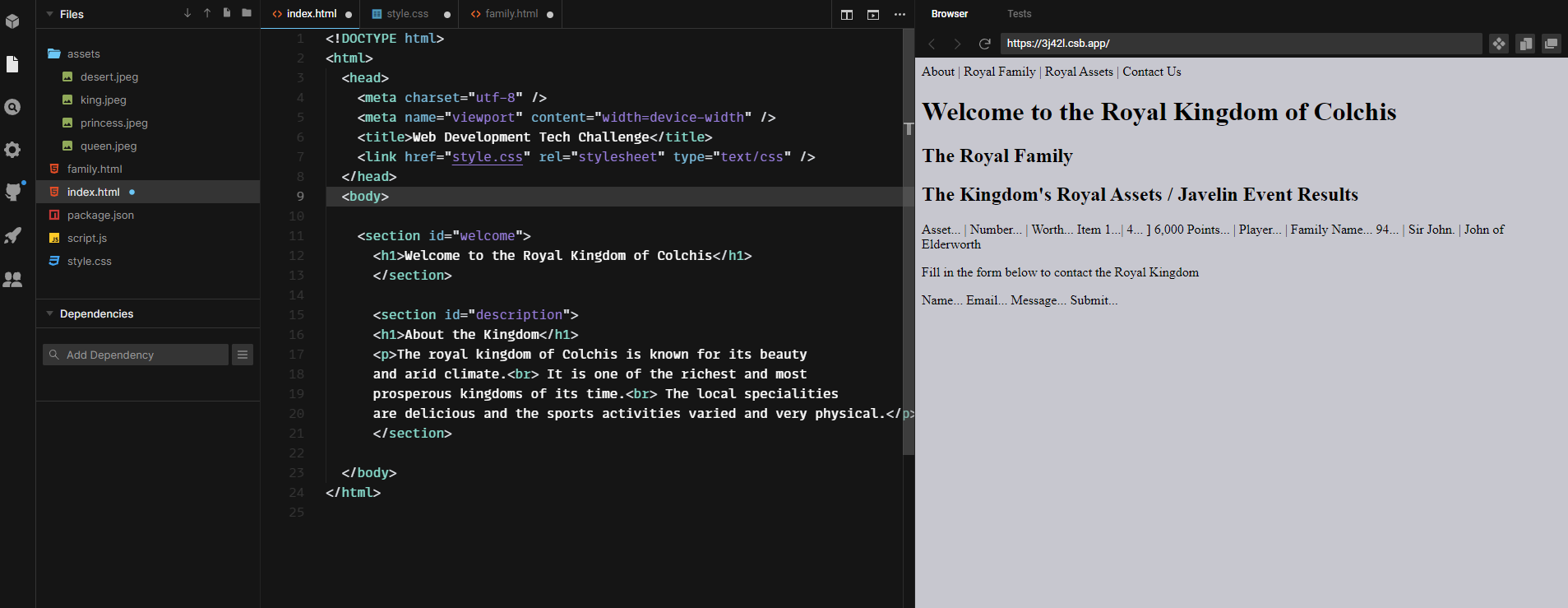This screenshot has width=1568, height=608.
Task: Open the search sidebar icon
Action: pos(12,107)
